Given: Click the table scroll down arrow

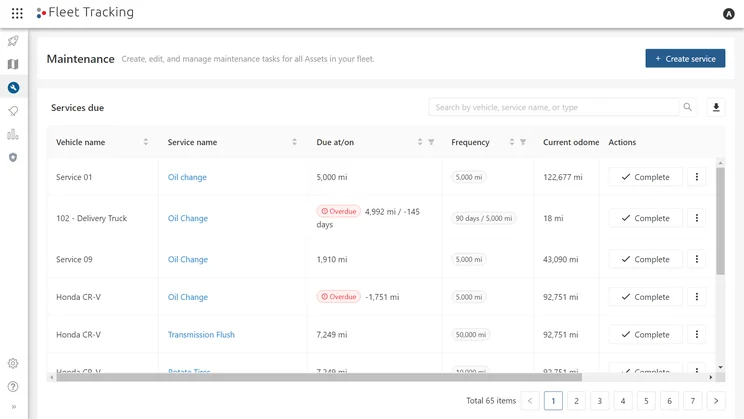Looking at the screenshot, I should click(720, 367).
